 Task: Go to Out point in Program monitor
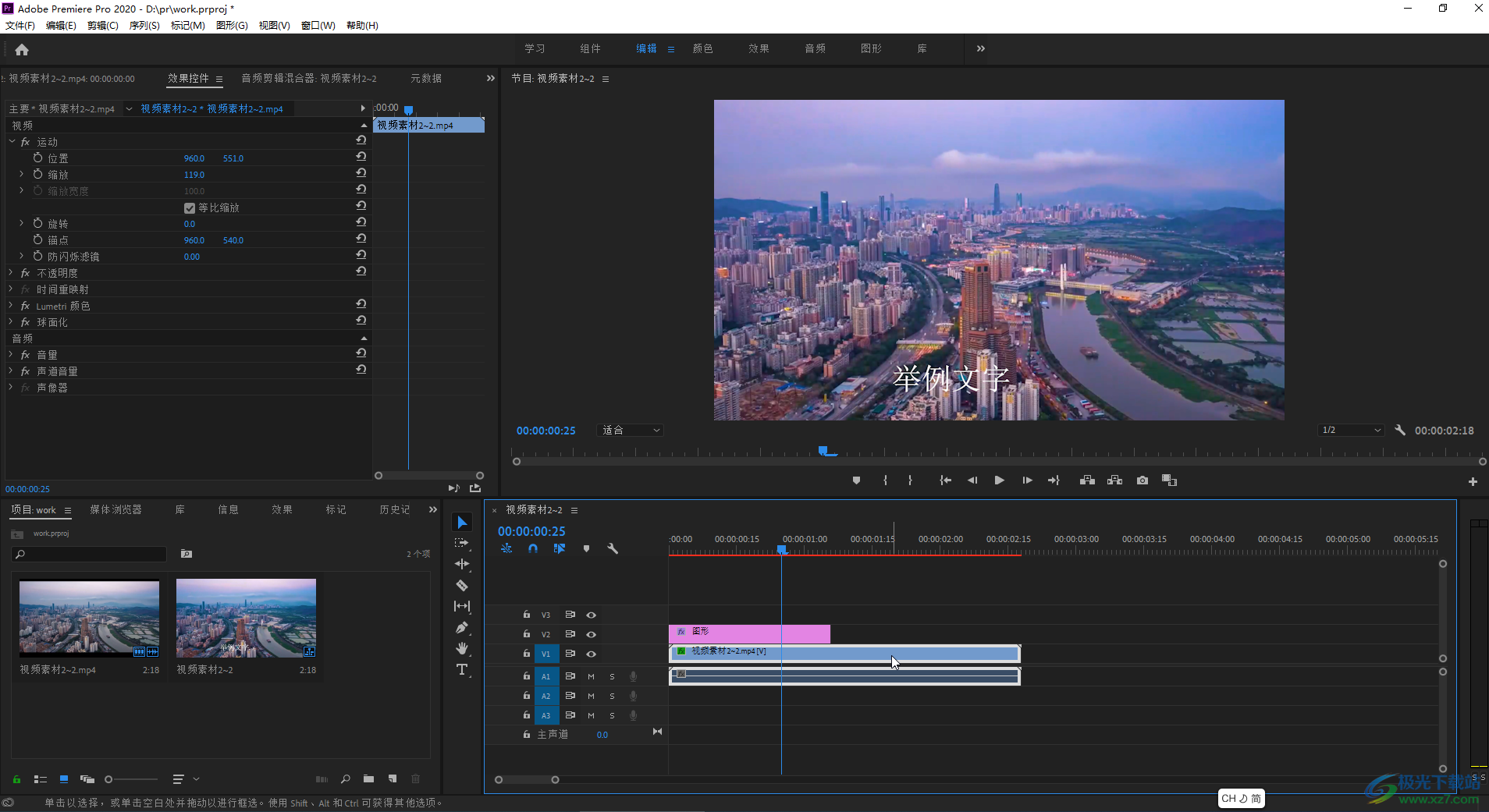1054,480
